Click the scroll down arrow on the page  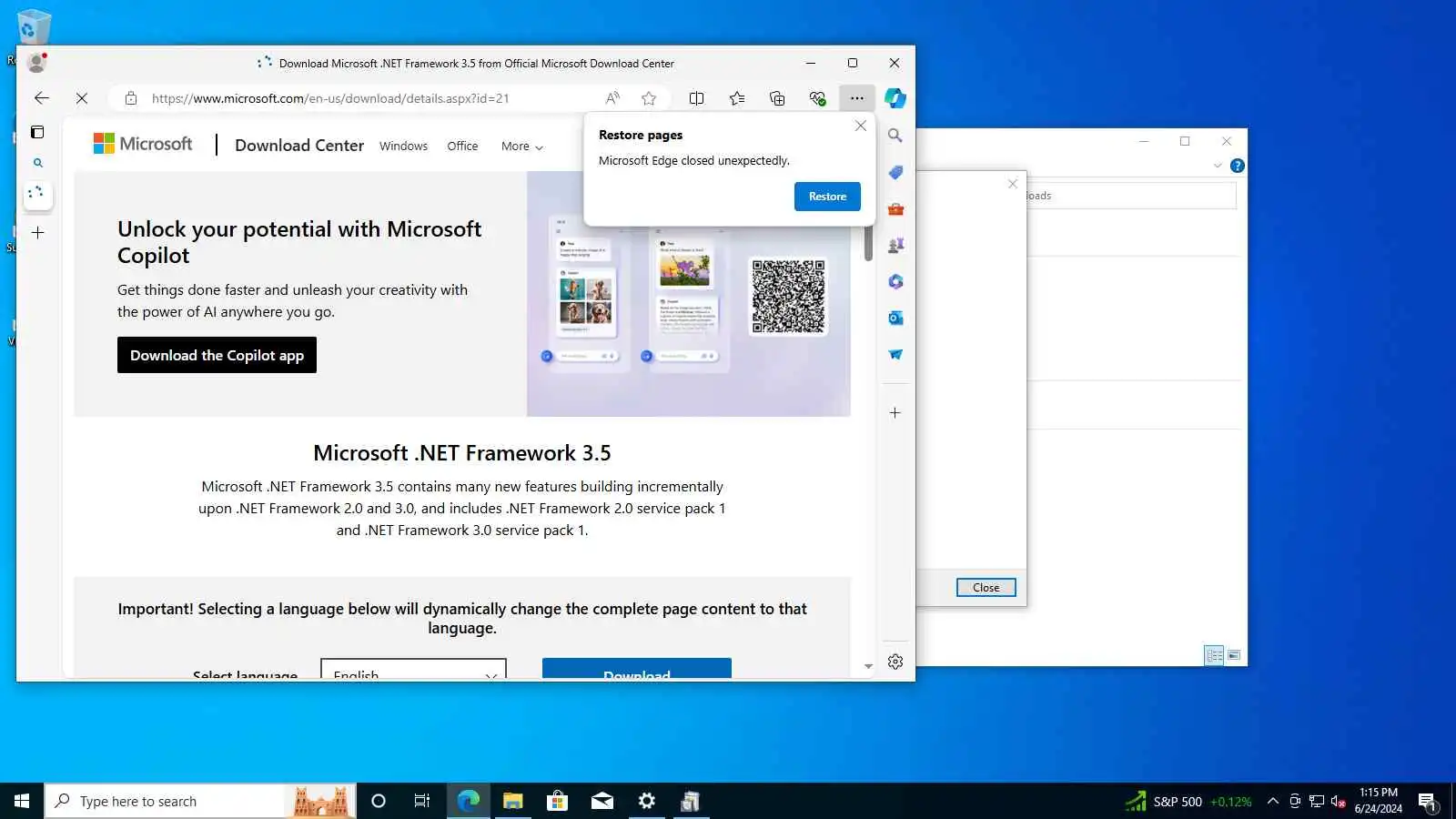point(868,666)
